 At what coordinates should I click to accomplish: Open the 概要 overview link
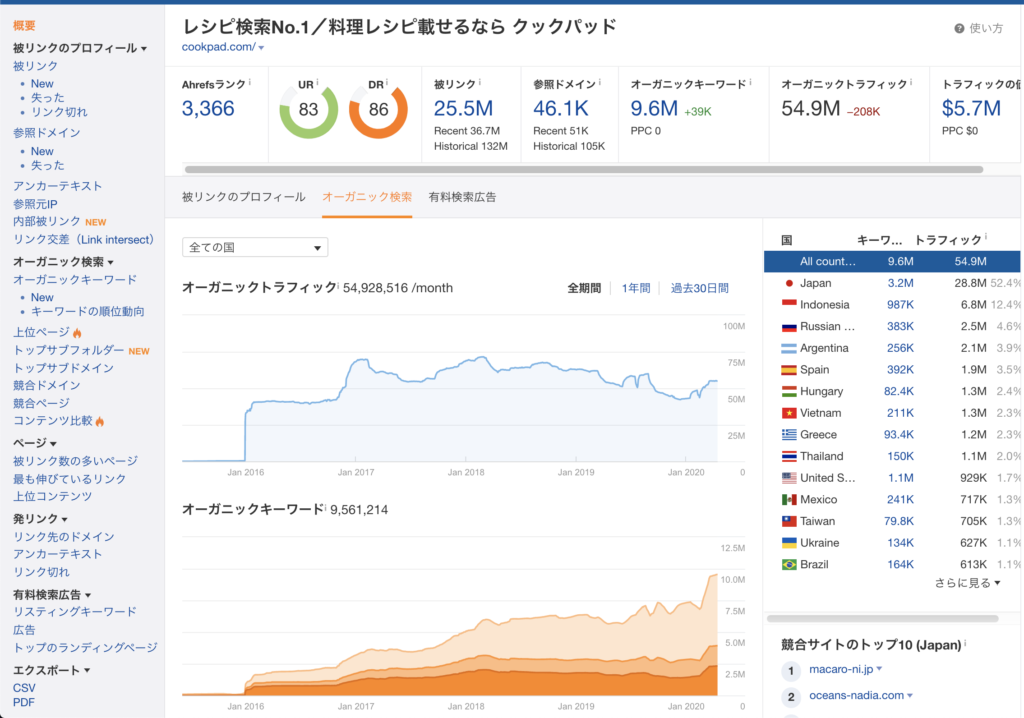pyautogui.click(x=24, y=25)
